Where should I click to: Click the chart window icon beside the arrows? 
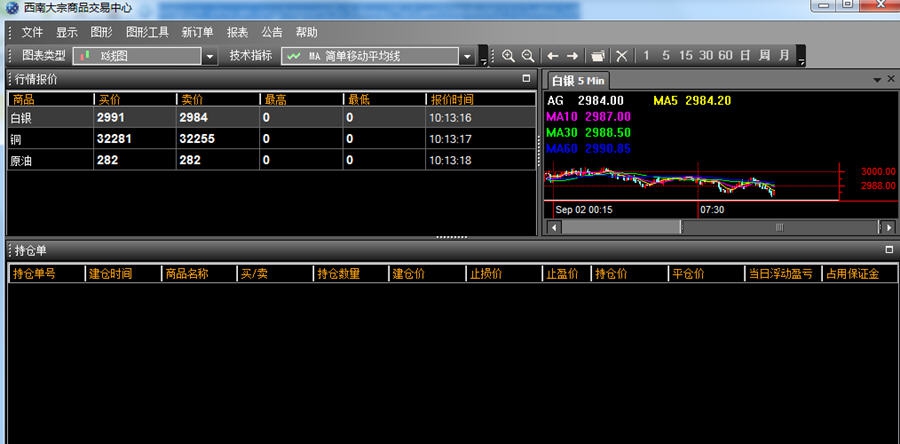click(598, 56)
